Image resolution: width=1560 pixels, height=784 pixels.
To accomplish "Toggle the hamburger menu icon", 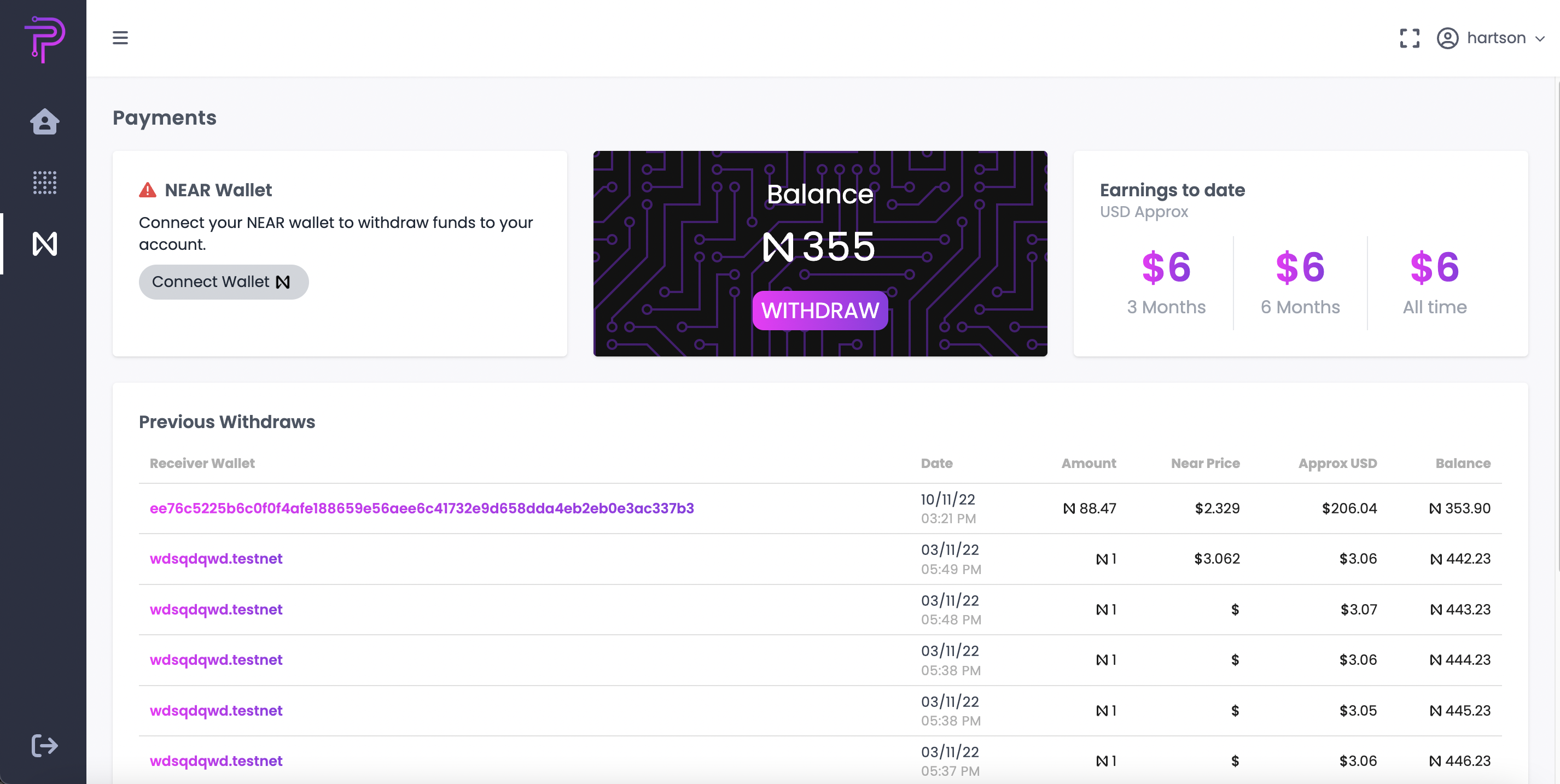I will pos(120,38).
